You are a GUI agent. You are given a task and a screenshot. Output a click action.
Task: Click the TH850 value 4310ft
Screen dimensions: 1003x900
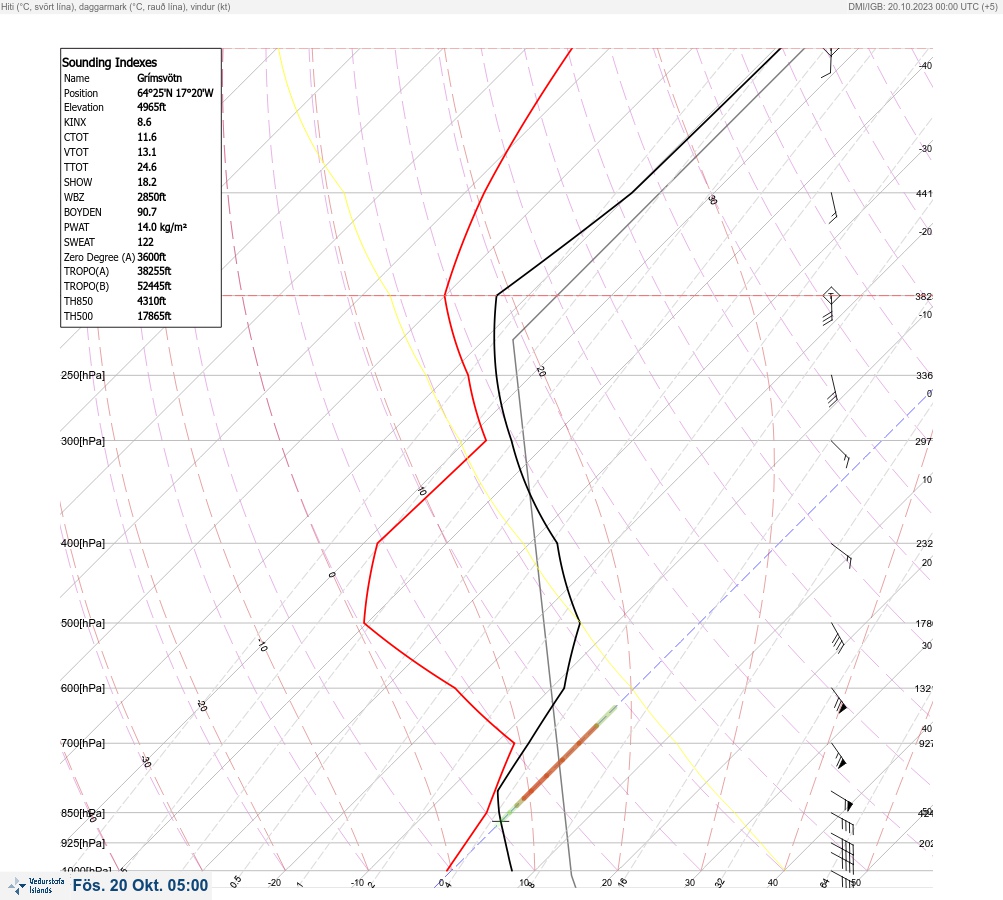(152, 301)
